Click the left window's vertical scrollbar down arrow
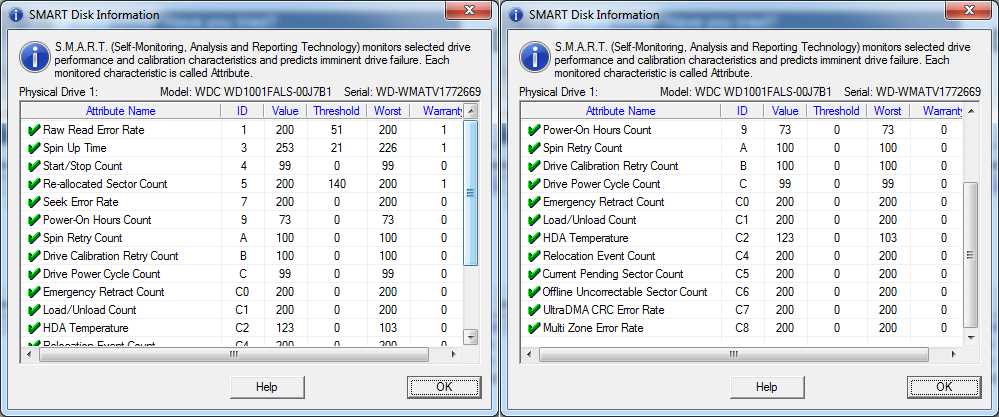999x417 pixels. pos(471,337)
